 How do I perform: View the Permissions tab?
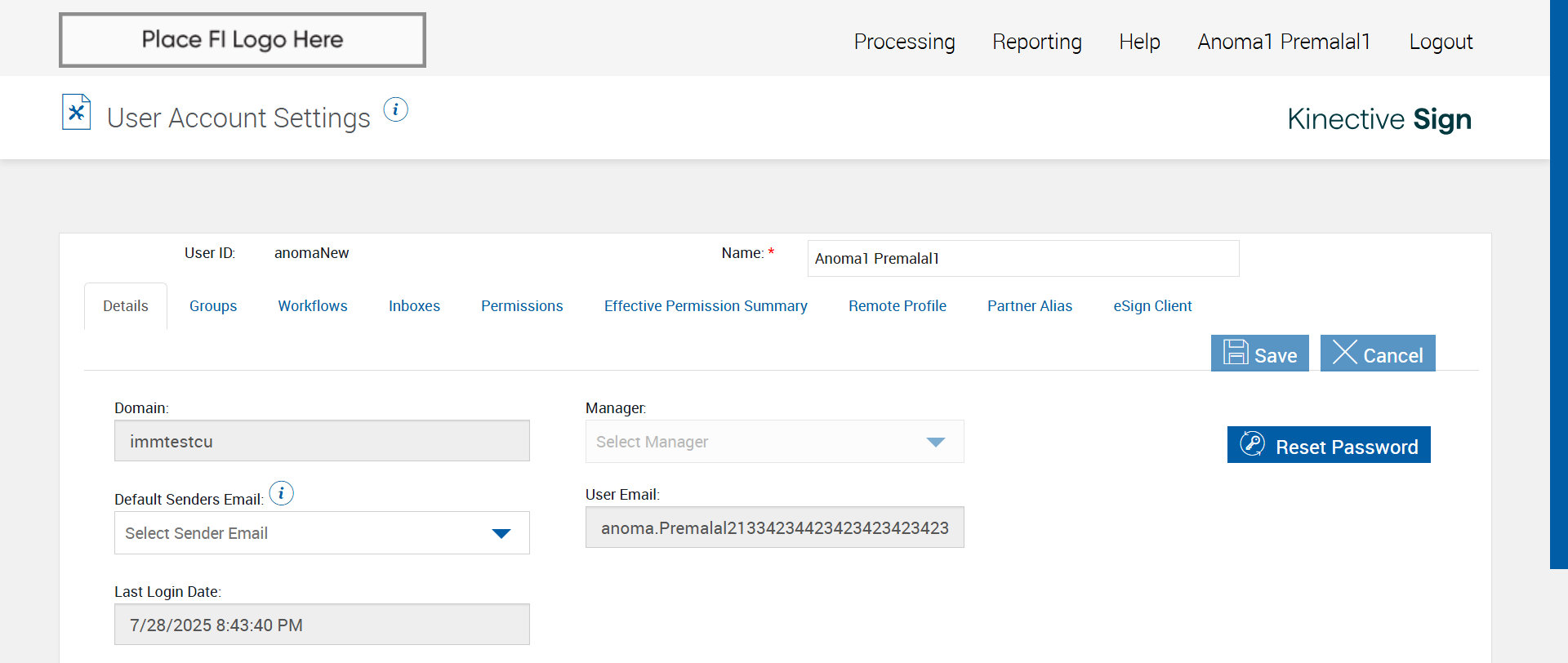[x=522, y=306]
